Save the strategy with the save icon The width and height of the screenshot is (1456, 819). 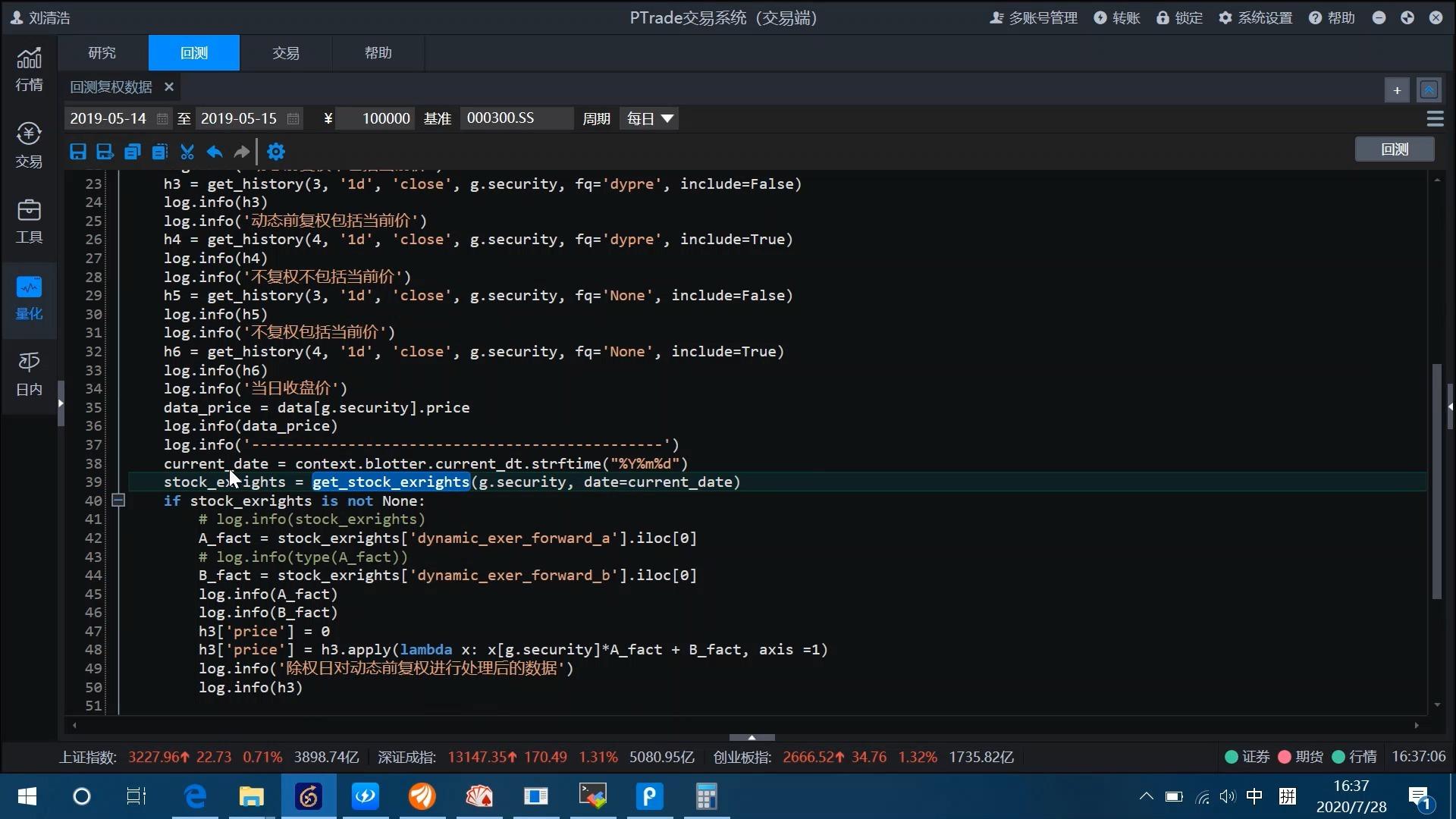pyautogui.click(x=77, y=152)
